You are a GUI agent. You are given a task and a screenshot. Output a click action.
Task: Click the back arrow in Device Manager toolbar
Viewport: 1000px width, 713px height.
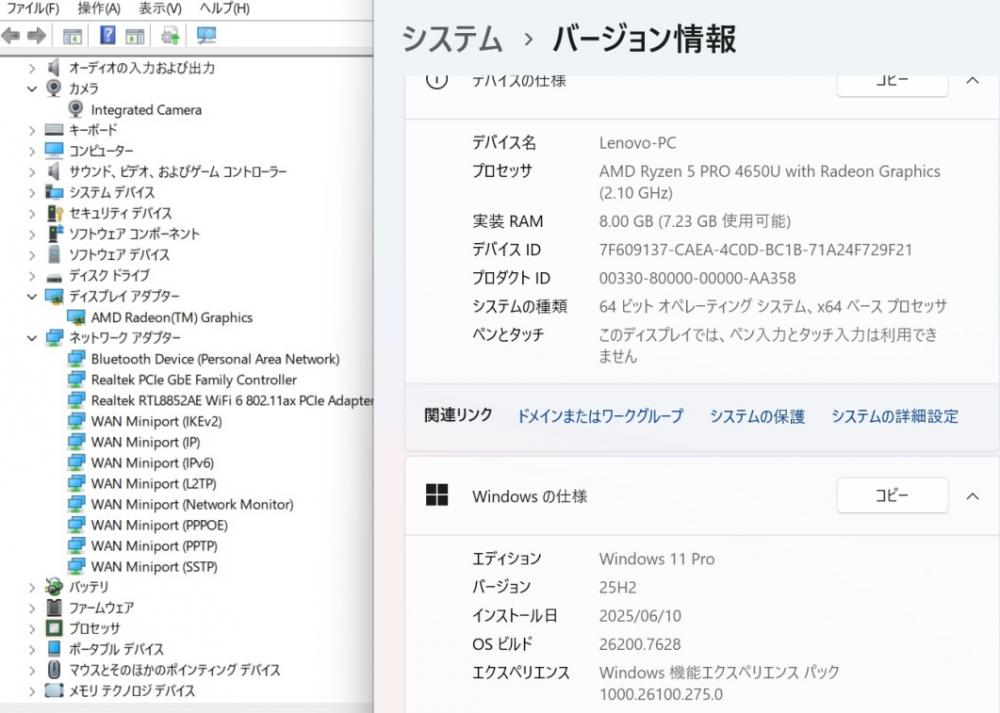click(x=11, y=36)
